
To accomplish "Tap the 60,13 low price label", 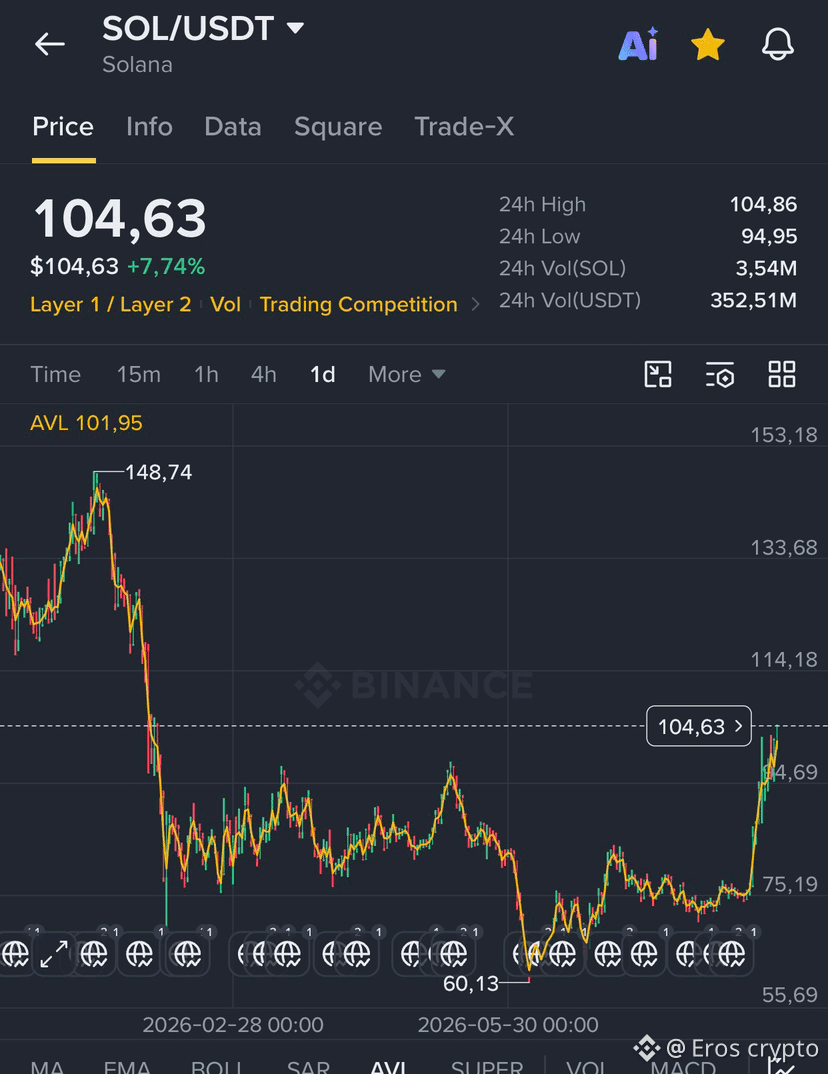I will (471, 984).
